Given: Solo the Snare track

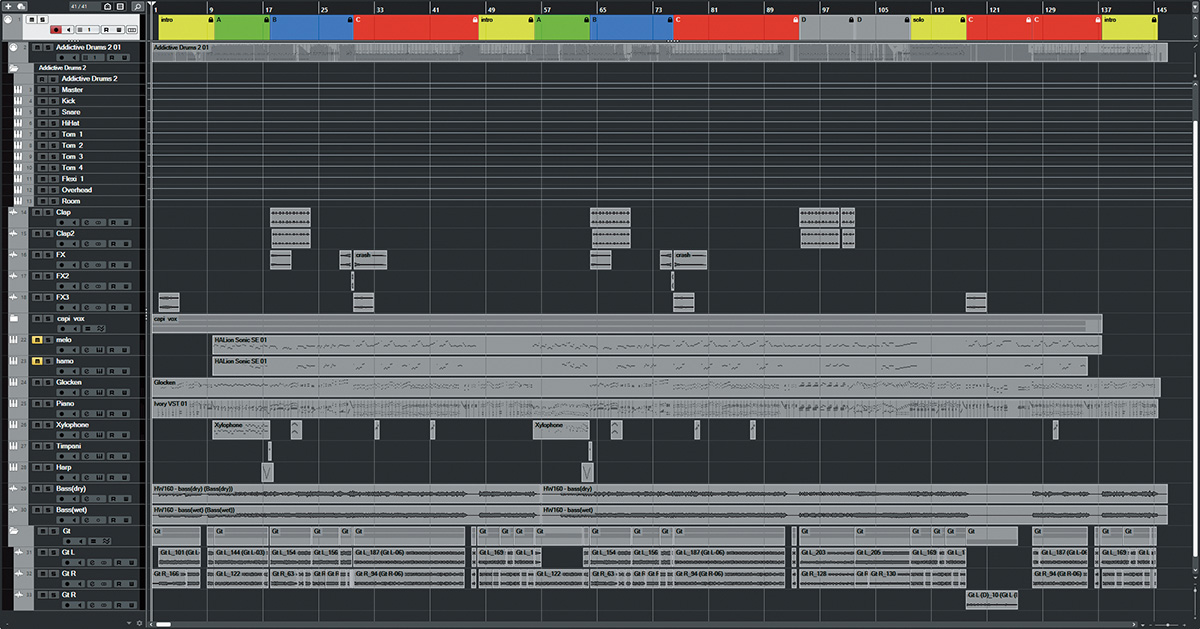Looking at the screenshot, I should [54, 112].
